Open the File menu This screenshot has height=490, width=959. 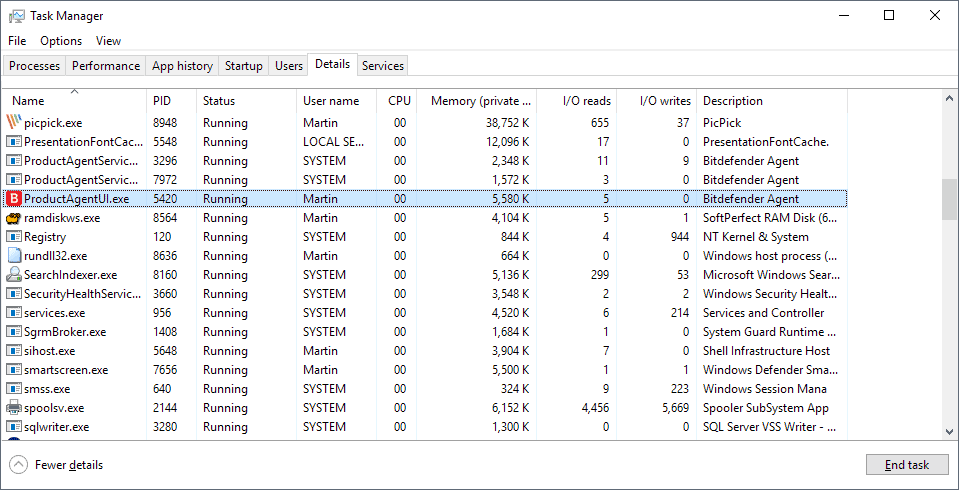point(17,41)
